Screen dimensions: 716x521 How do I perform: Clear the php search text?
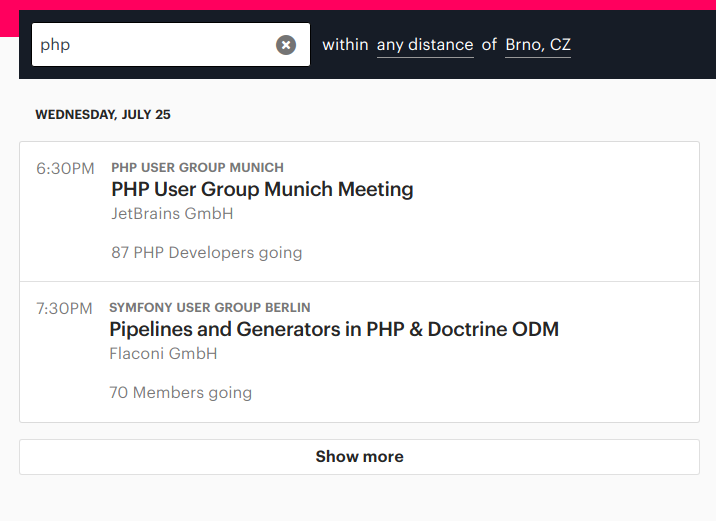[286, 45]
